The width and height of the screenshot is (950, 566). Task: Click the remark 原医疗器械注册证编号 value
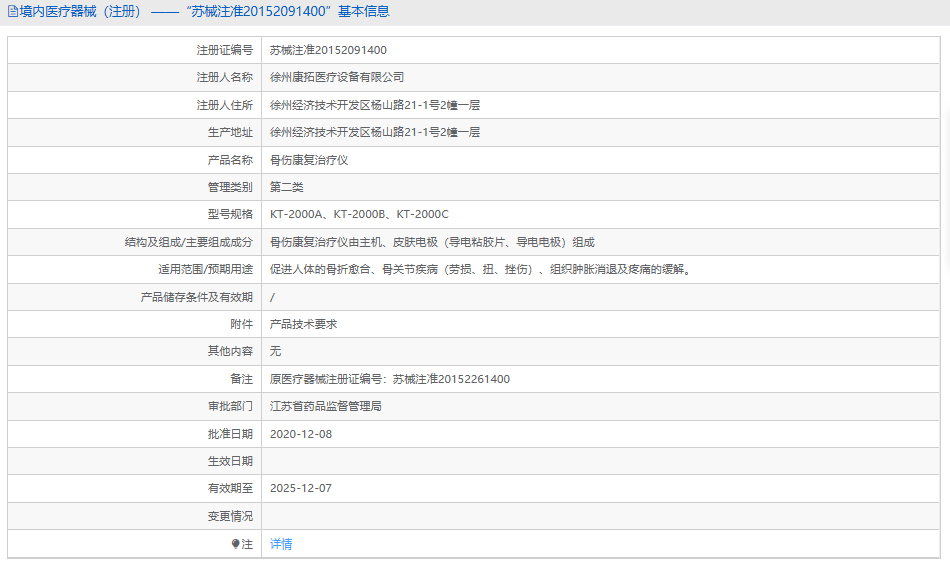click(x=390, y=379)
